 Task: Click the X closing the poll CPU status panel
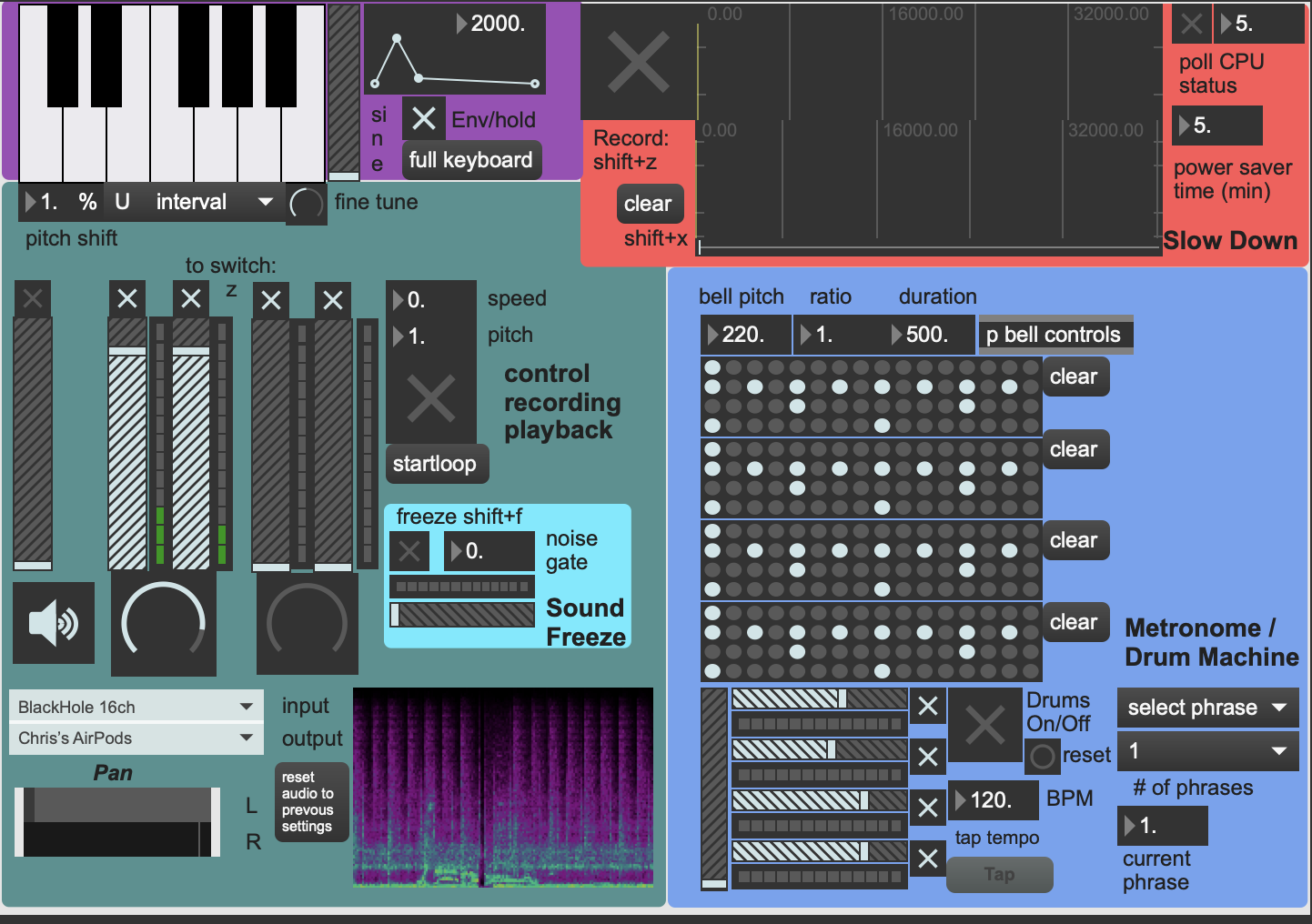coord(1191,25)
